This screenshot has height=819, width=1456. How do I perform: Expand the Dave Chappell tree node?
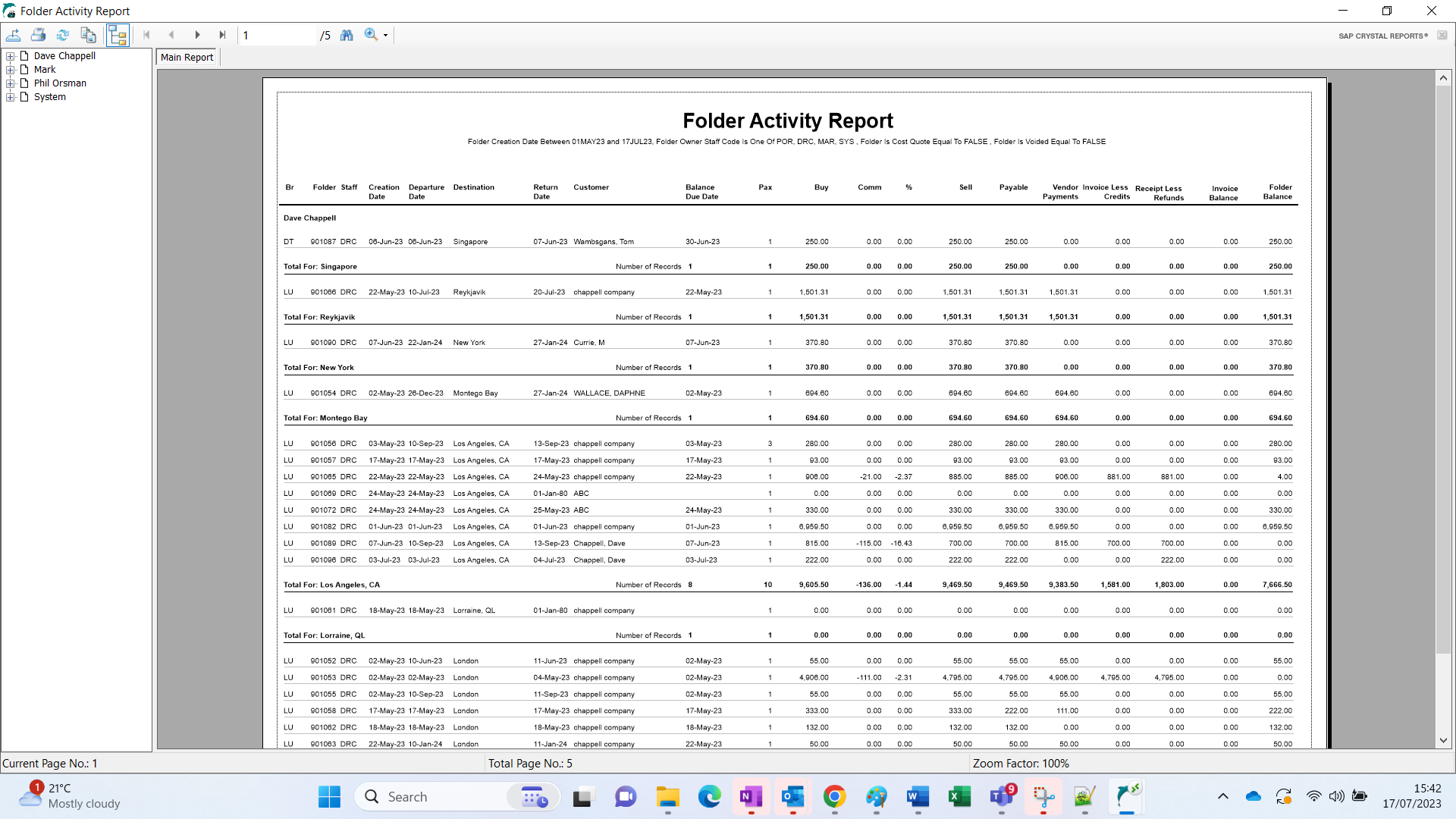[x=11, y=56]
